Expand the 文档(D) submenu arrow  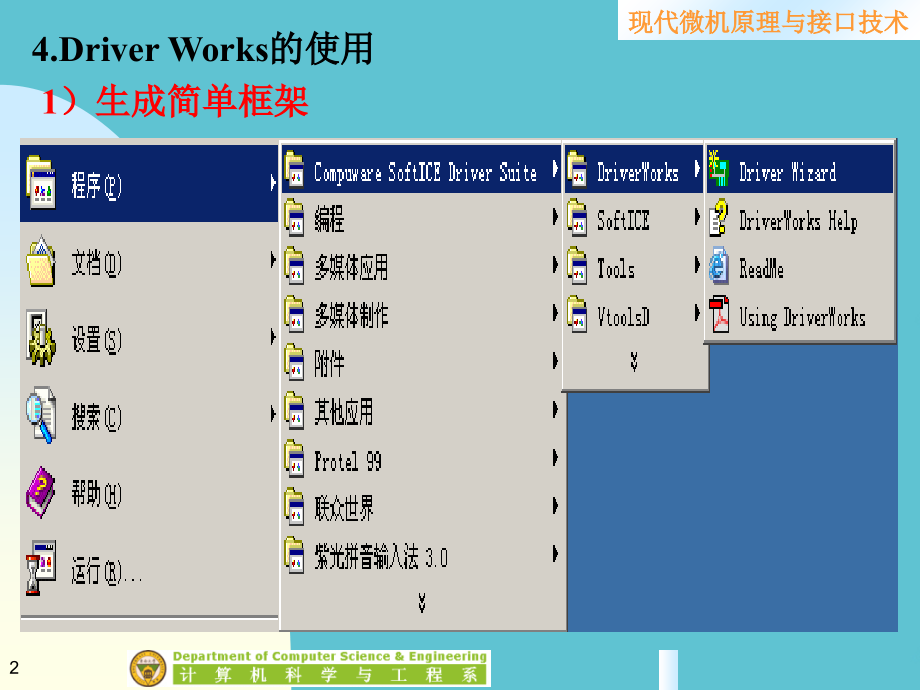(273, 259)
